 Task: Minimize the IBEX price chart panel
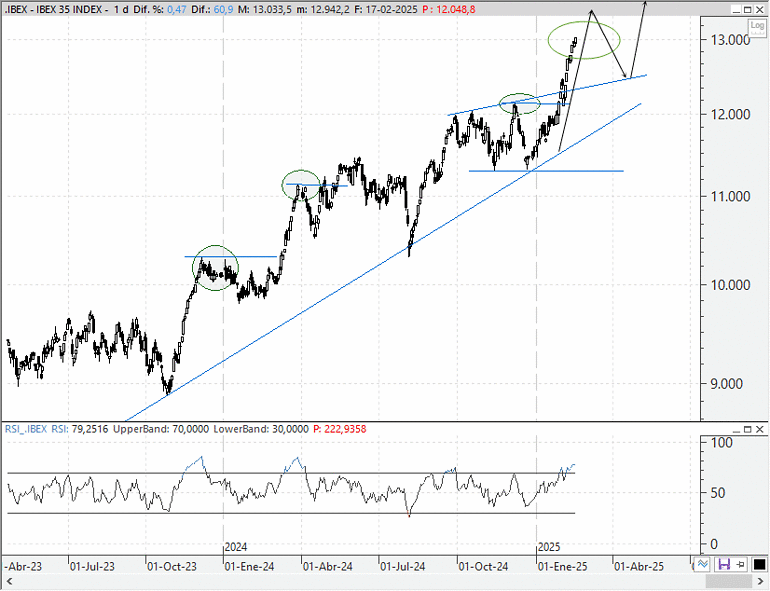point(736,9)
